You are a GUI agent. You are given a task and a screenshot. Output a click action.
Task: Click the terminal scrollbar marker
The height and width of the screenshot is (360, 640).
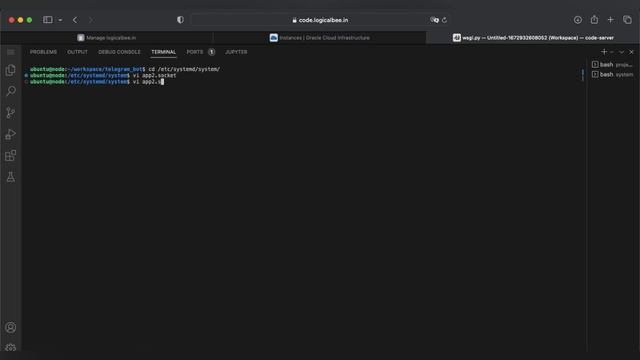[x=582, y=75]
